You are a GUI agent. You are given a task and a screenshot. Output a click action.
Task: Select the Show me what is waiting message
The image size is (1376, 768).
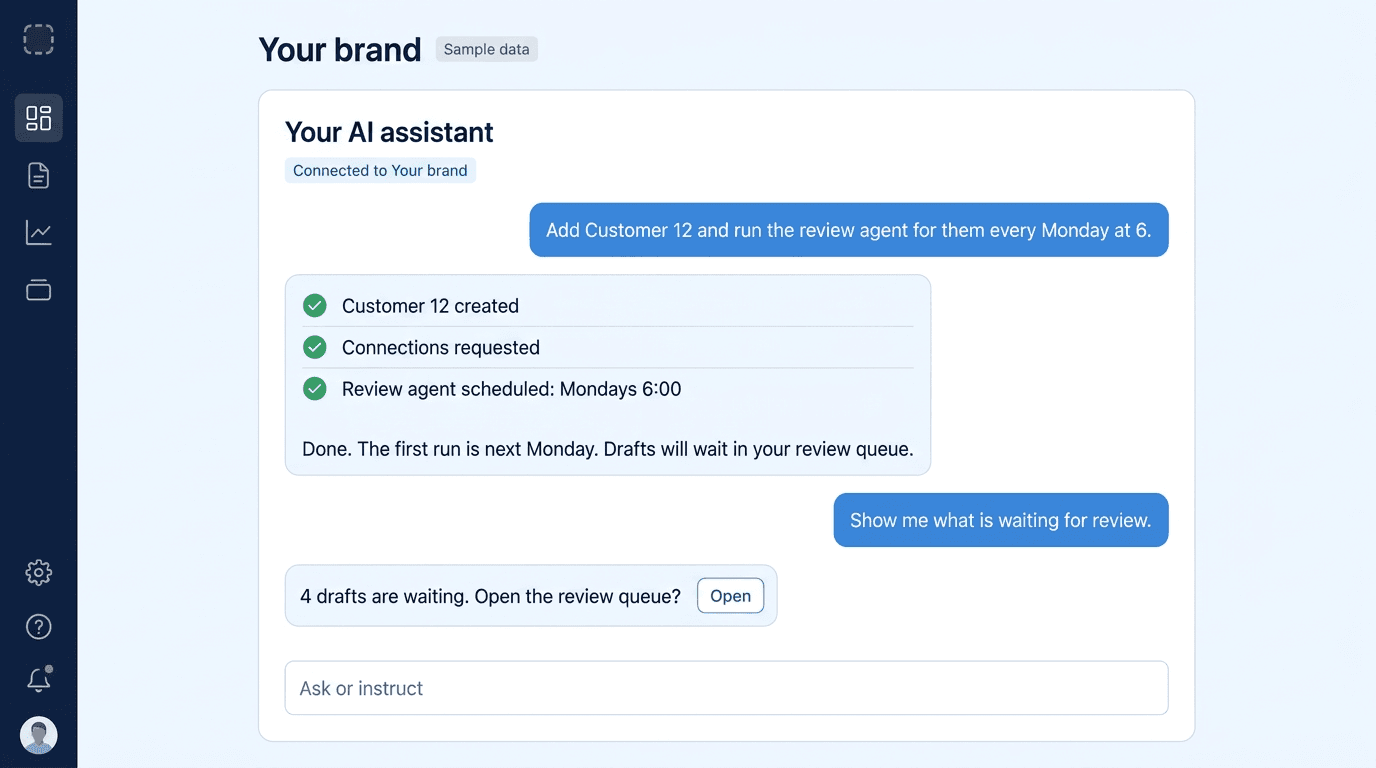click(1001, 520)
